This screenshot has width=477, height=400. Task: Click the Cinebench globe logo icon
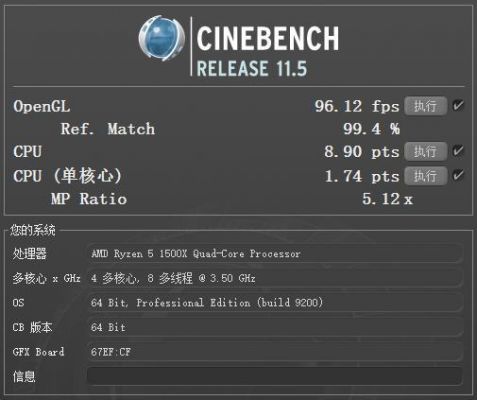(x=162, y=38)
